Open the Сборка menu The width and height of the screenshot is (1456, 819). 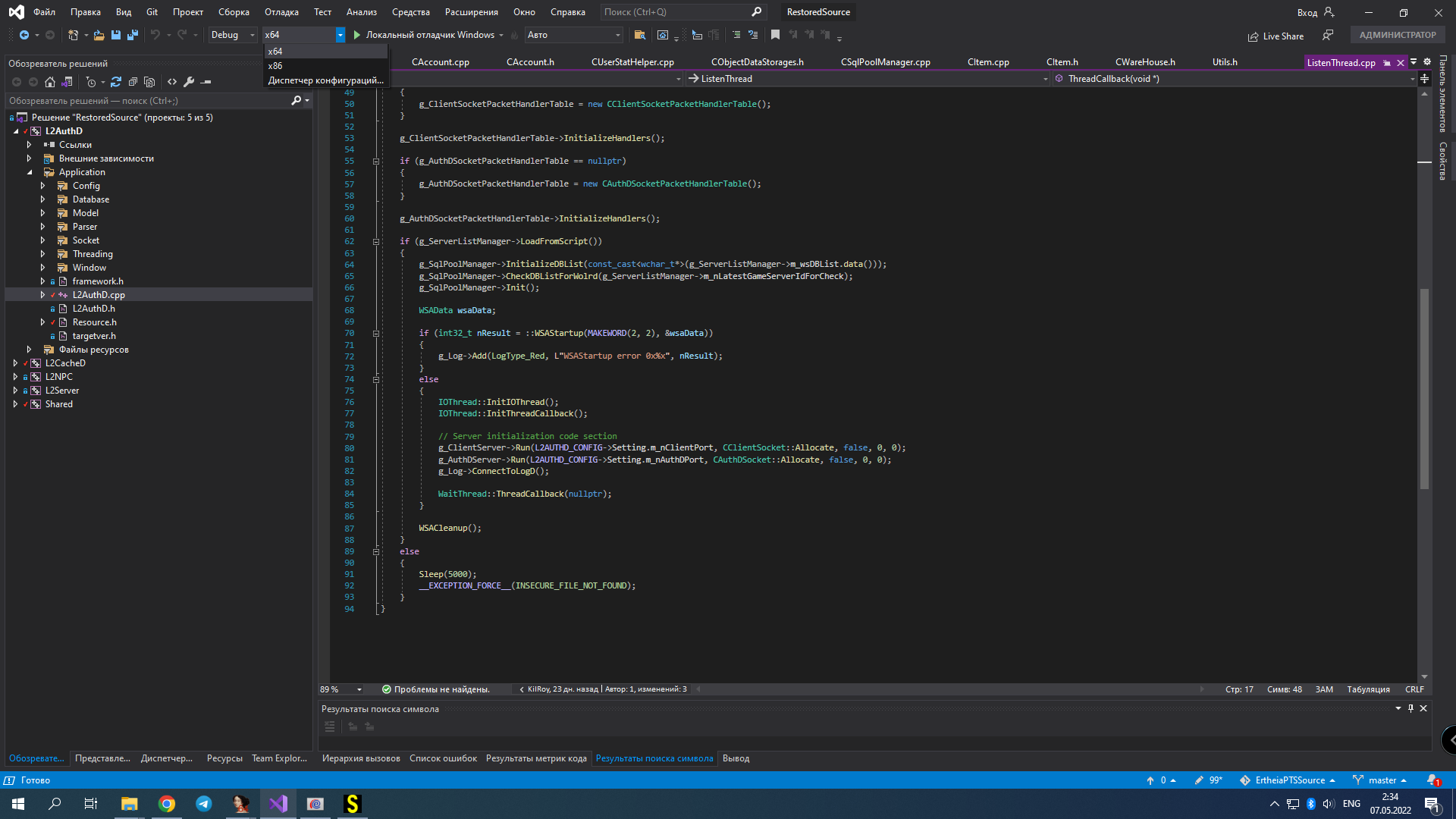[x=234, y=12]
